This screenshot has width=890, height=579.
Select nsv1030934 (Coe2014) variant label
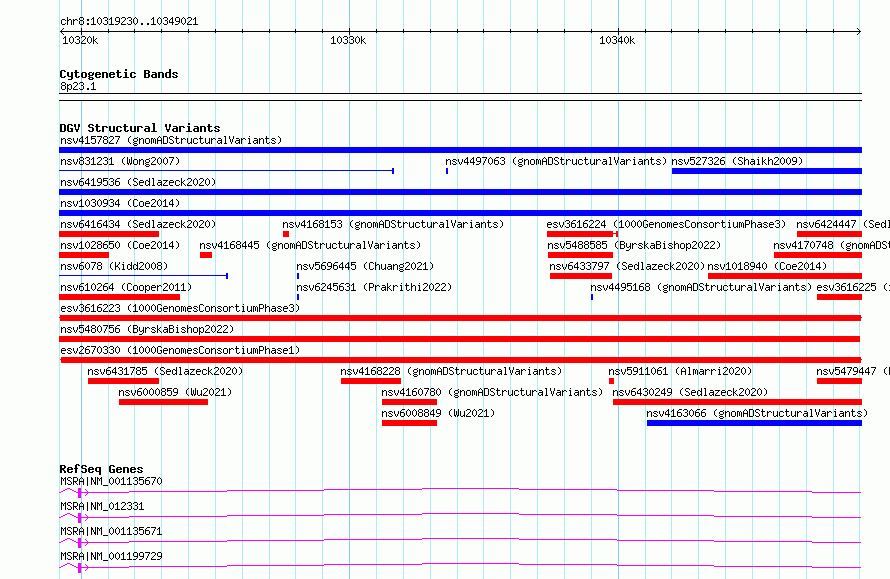(x=120, y=203)
